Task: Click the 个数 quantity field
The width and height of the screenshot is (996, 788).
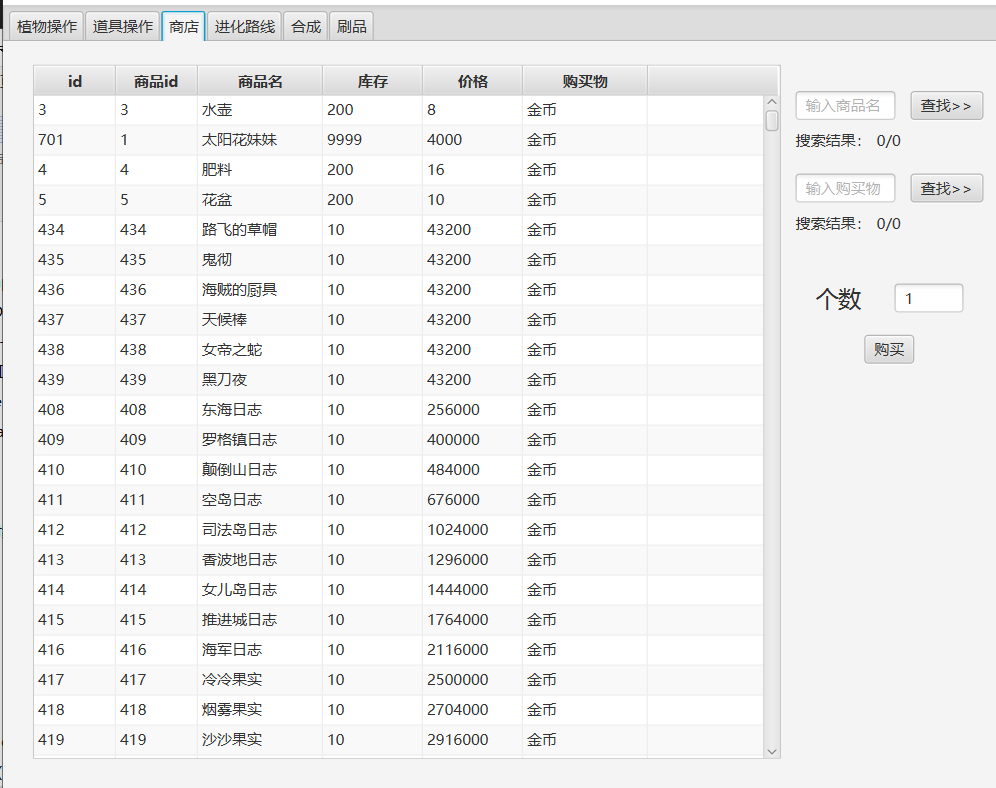Action: [929, 298]
